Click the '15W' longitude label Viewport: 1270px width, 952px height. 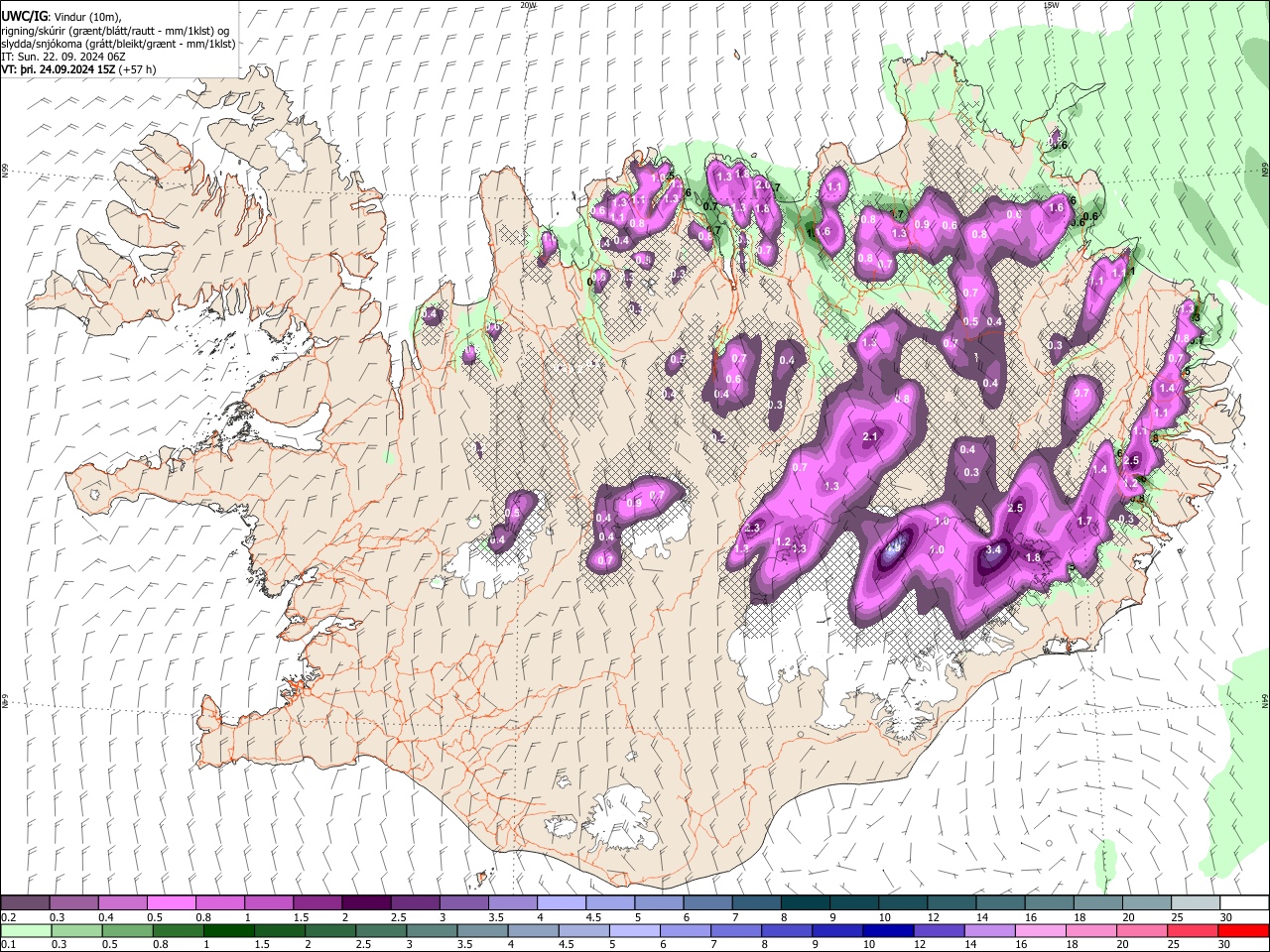click(1051, 5)
